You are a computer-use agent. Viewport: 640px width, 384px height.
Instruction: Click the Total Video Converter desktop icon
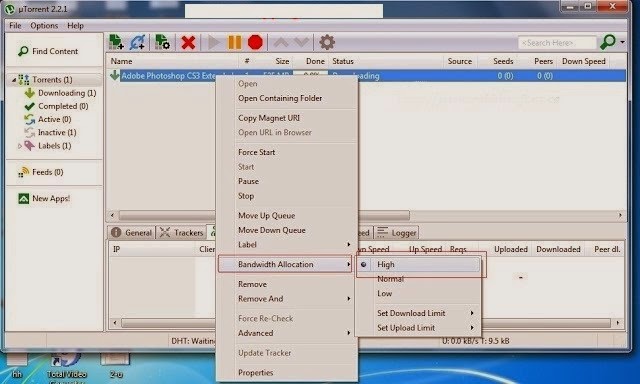pyautogui.click(x=67, y=368)
